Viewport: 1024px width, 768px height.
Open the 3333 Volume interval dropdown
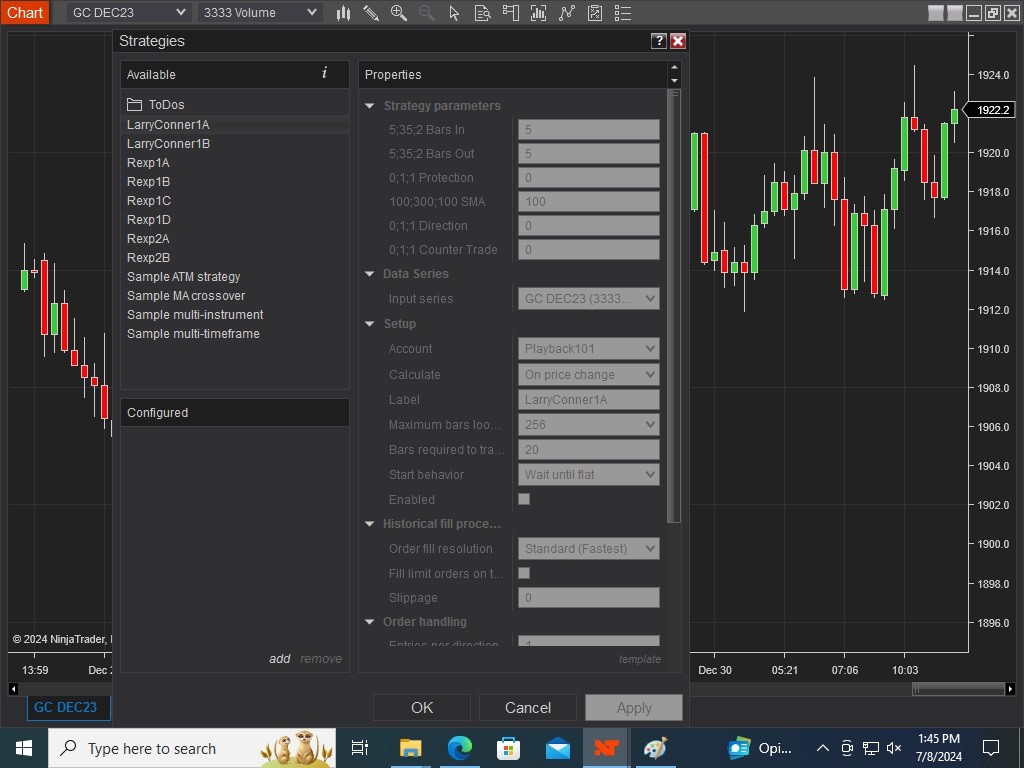[x=259, y=12]
